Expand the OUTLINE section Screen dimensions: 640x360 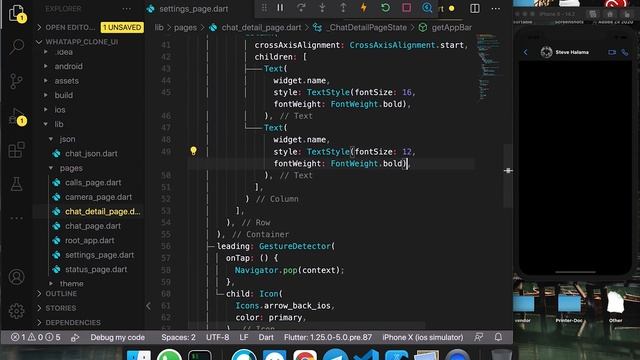tap(61, 293)
